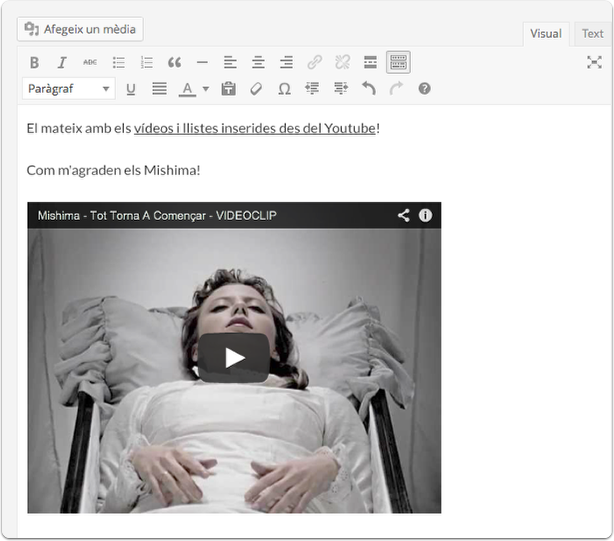Apply blockquote formatting
The image size is (614, 541).
coord(174,62)
